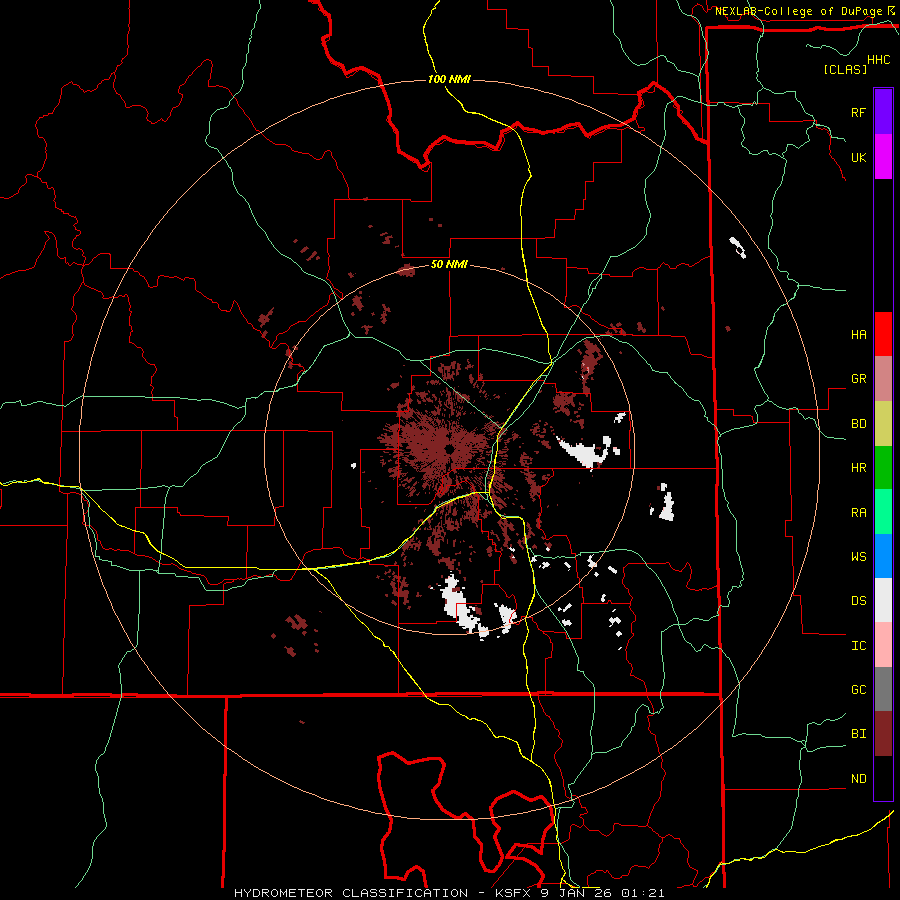Pick the WS blue legend swatch

[883, 556]
